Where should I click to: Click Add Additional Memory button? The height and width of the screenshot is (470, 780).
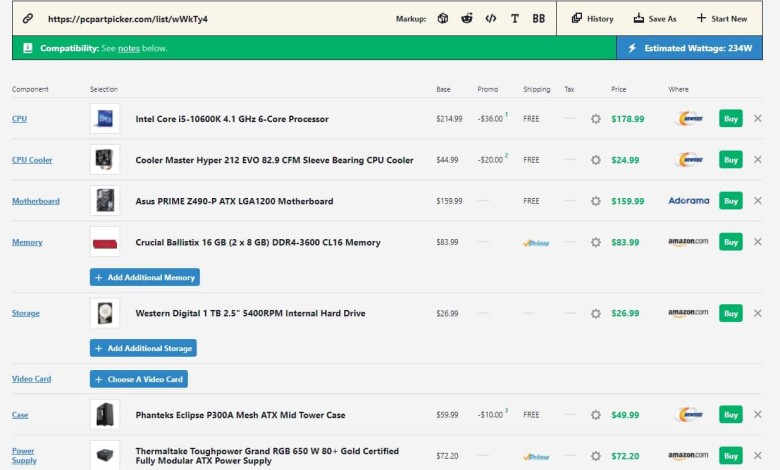coord(145,278)
